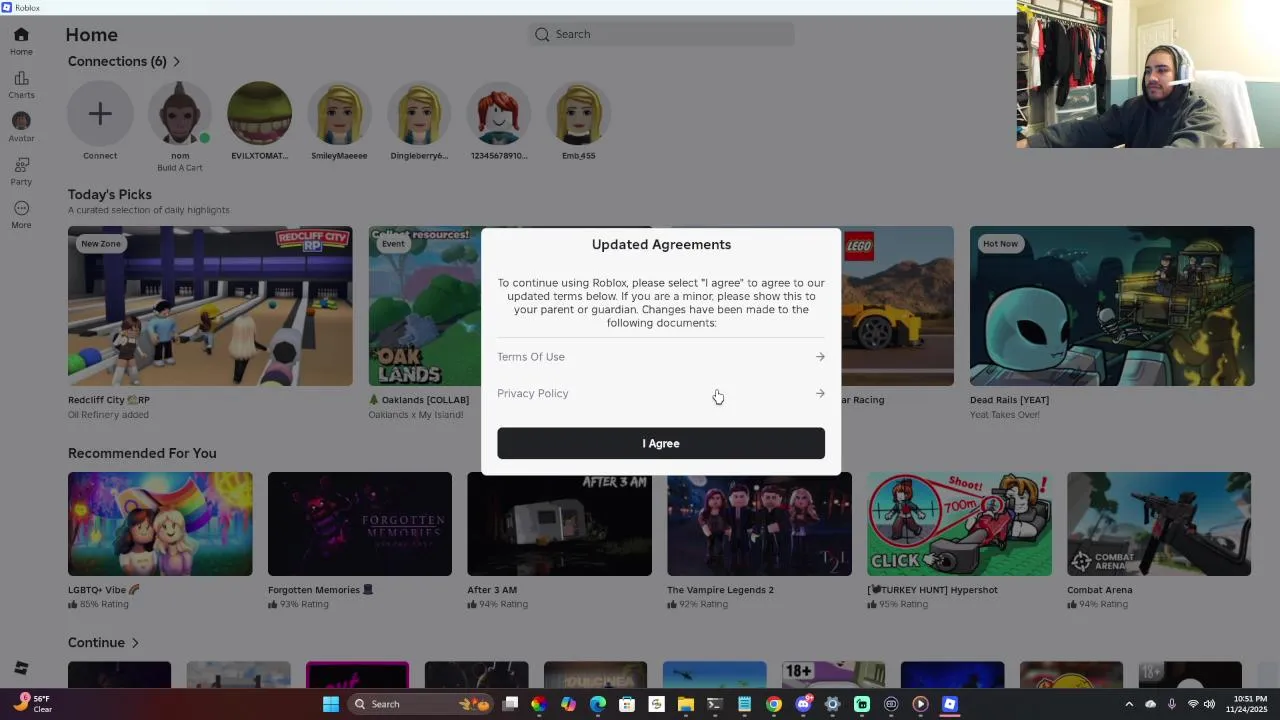The image size is (1280, 720).
Task: Open weather widget showing 56°F Clear
Action: (32, 704)
